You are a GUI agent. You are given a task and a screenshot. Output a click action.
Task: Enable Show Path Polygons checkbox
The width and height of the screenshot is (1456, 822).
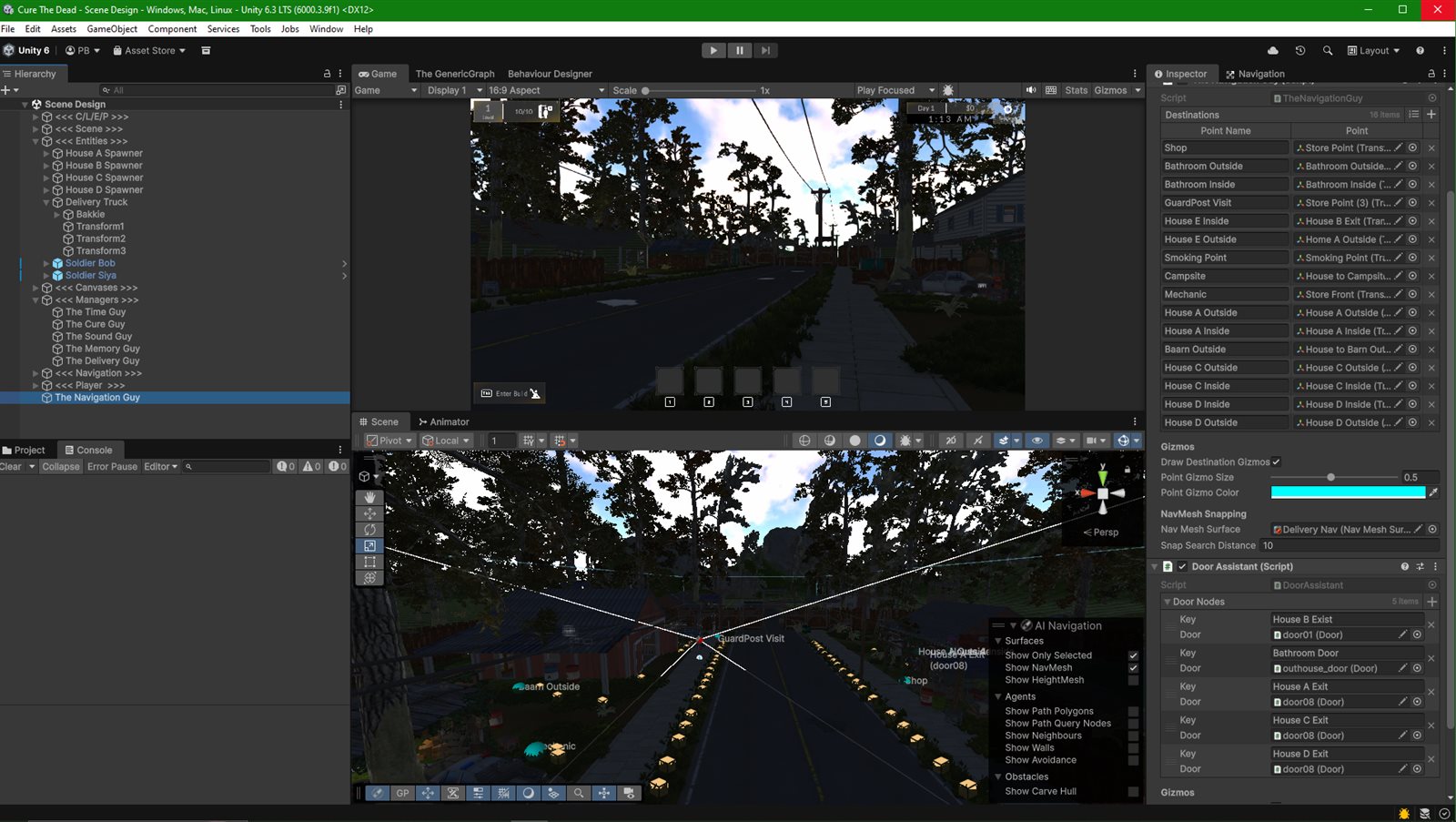1133,712
